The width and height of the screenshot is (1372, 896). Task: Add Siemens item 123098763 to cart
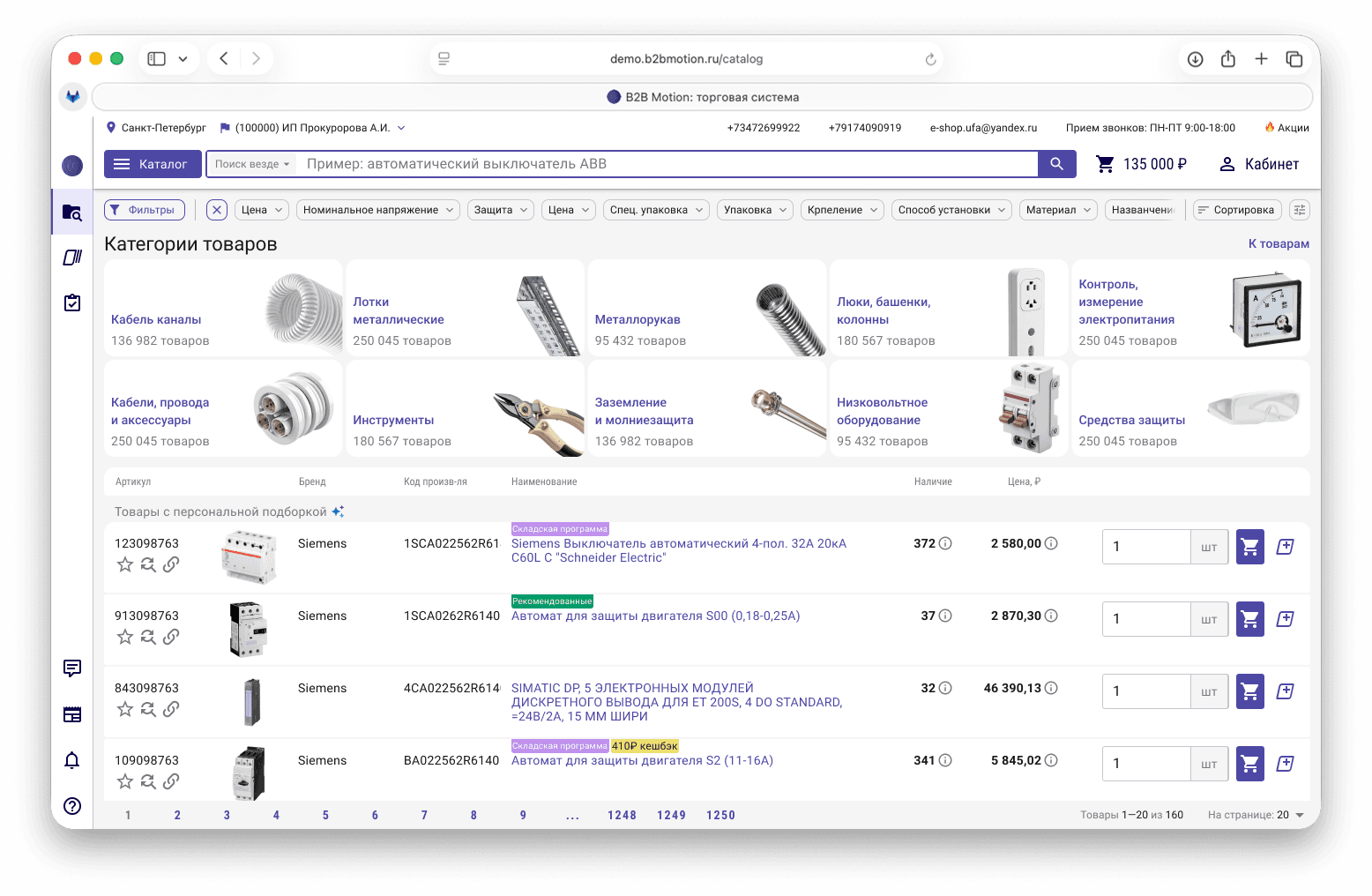coord(1250,547)
